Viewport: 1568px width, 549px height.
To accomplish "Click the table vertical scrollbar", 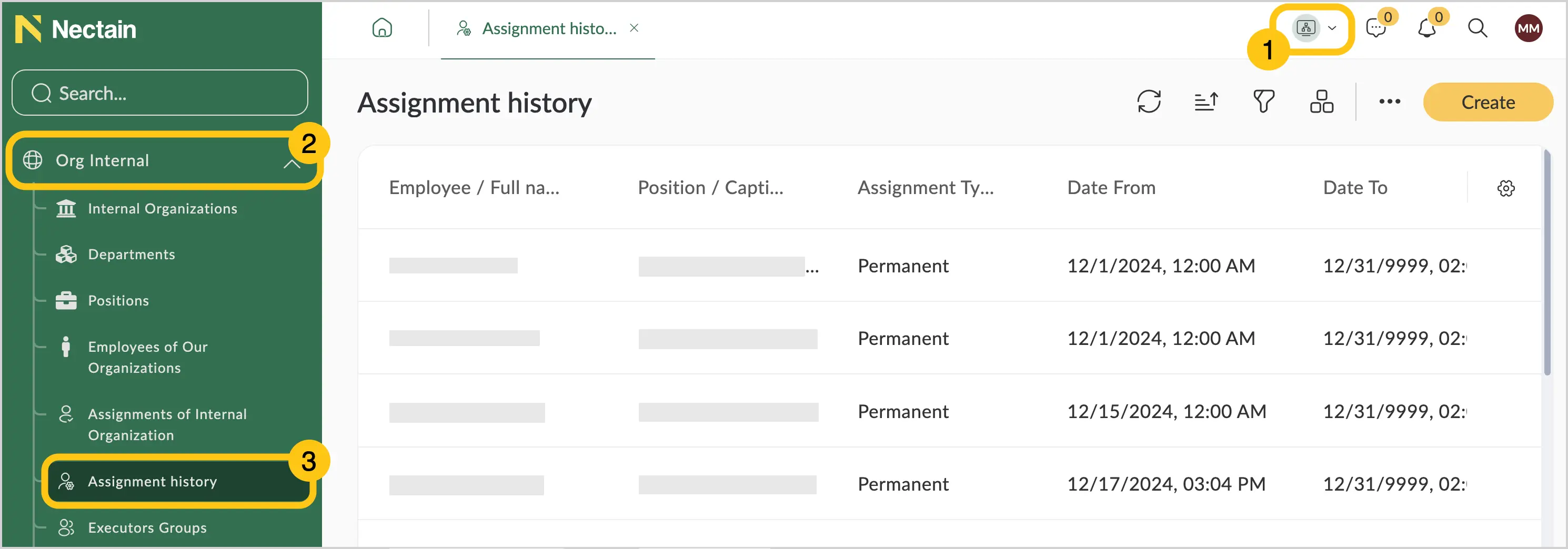I will [1547, 263].
